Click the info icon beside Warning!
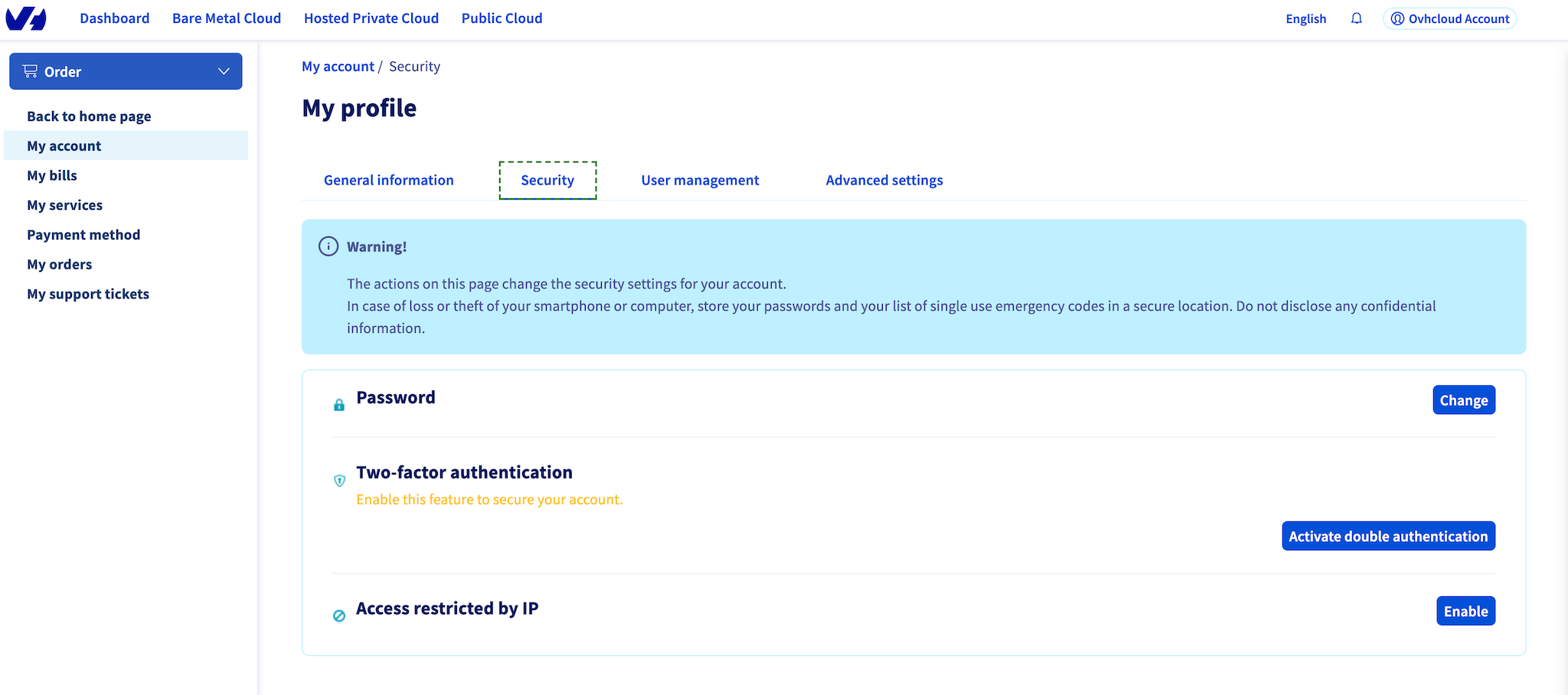Image resolution: width=1568 pixels, height=695 pixels. click(x=328, y=246)
